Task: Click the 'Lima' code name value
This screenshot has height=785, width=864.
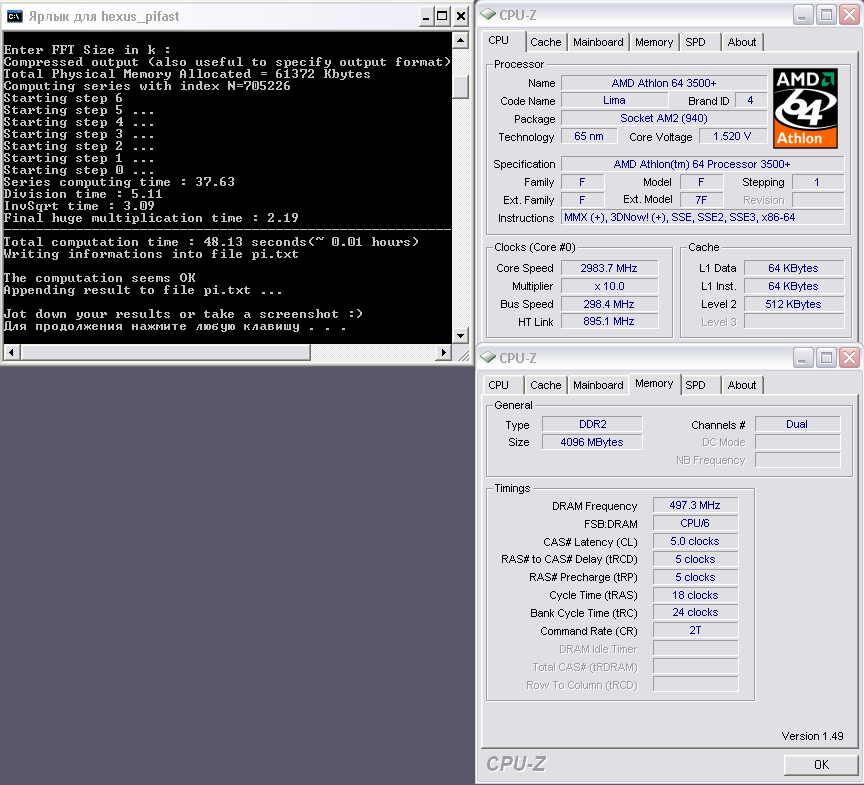Action: point(614,100)
